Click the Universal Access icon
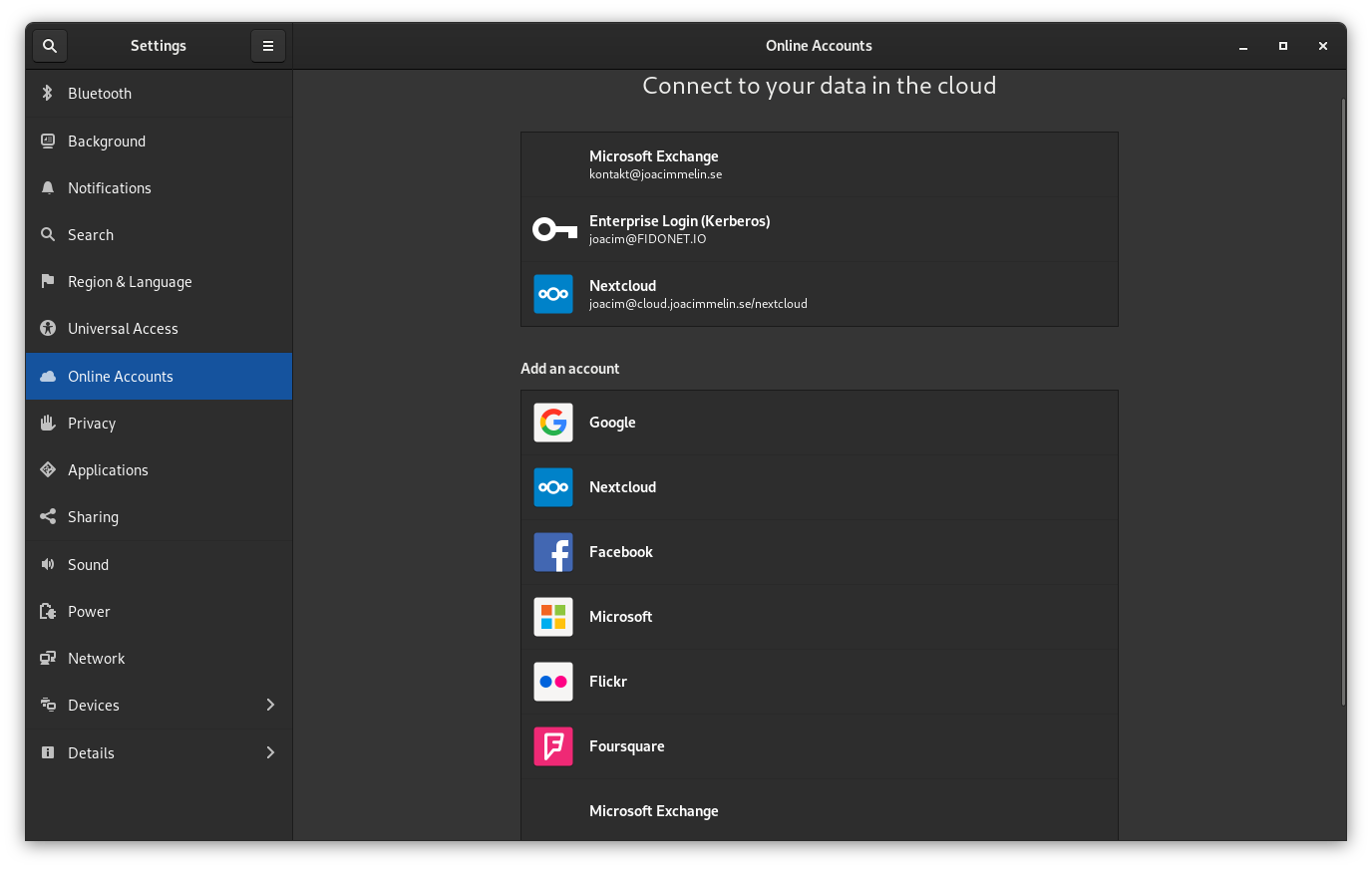1372x869 pixels. coord(47,329)
